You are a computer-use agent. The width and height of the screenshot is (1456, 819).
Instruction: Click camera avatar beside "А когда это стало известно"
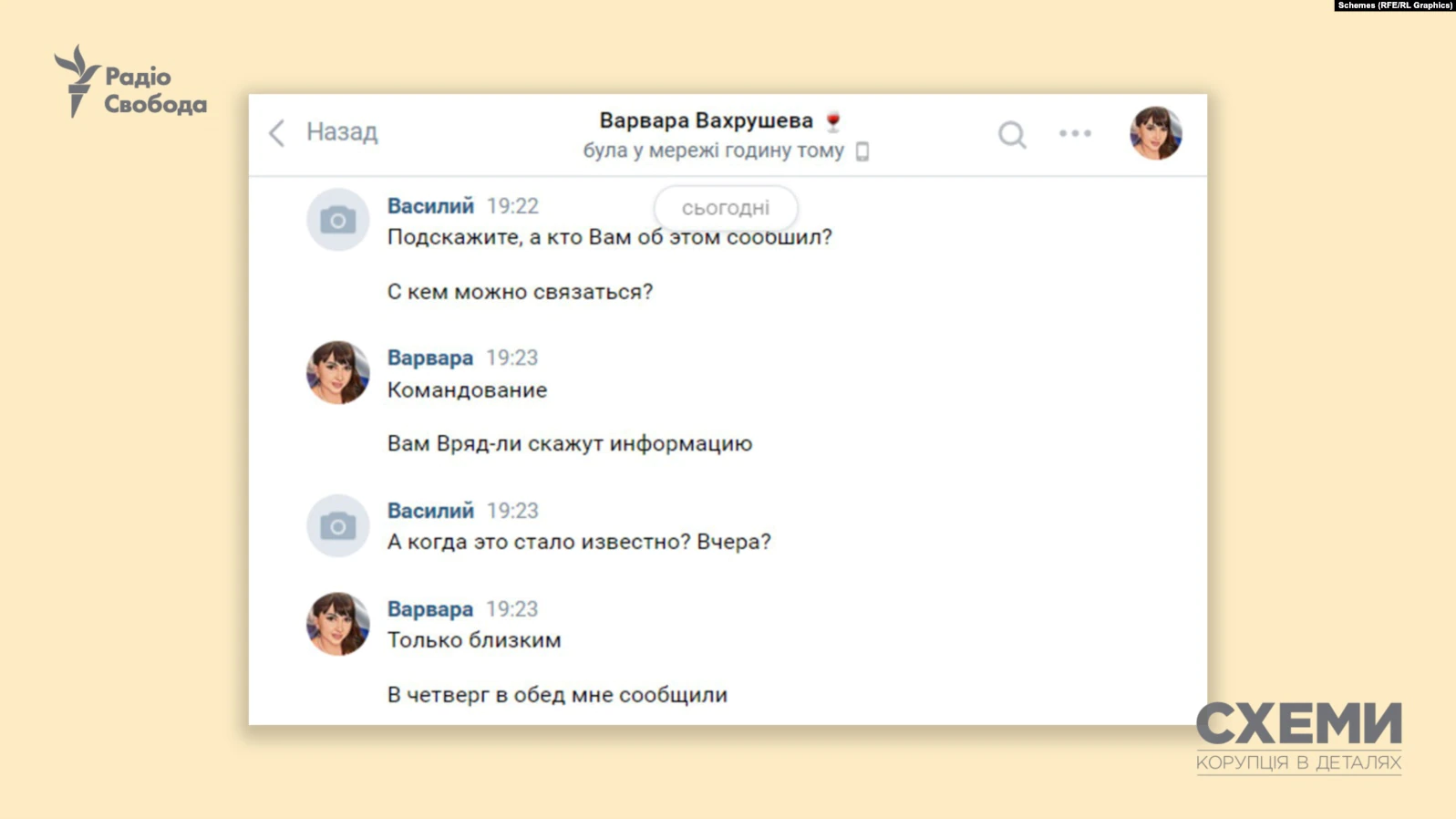coord(337,526)
